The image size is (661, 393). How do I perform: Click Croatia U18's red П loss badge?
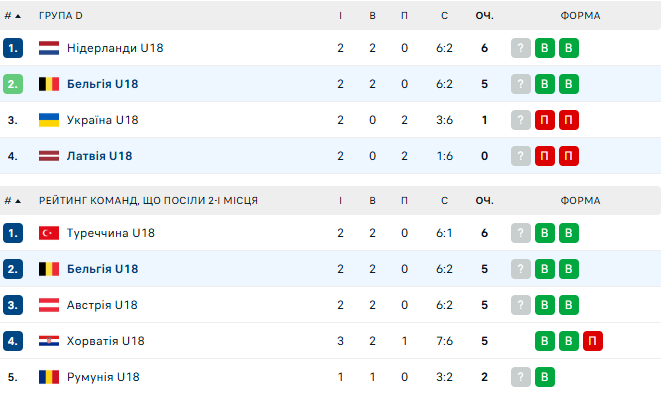tap(593, 341)
